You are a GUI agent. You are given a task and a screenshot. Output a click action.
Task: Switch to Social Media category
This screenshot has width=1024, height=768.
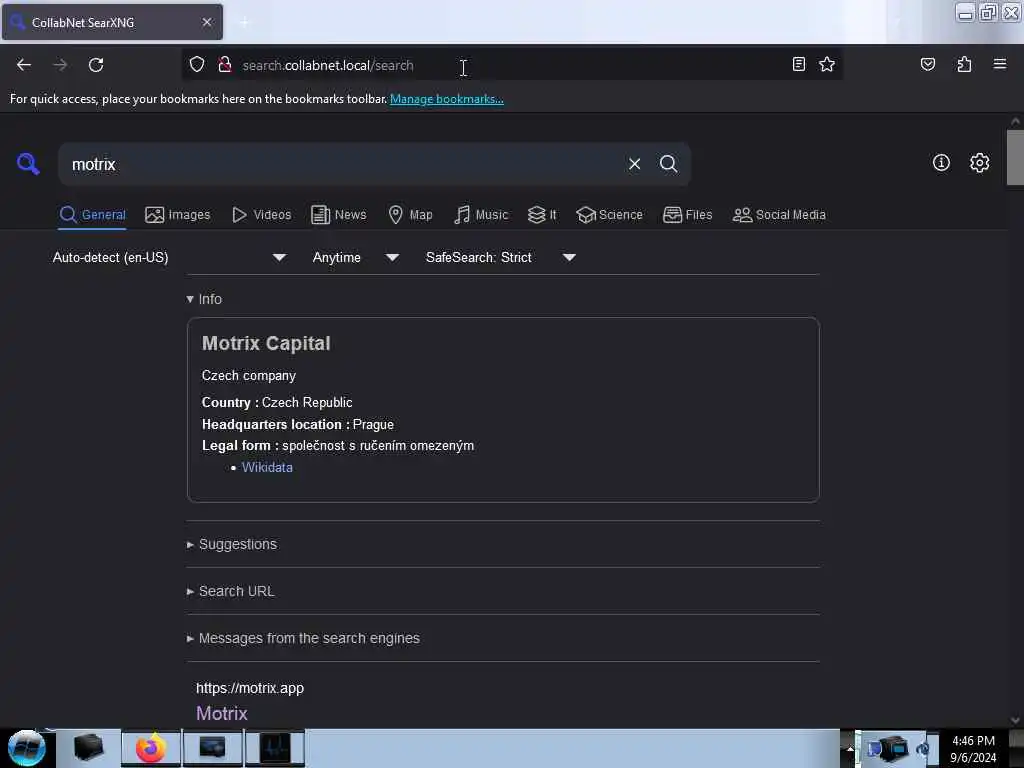click(x=778, y=215)
